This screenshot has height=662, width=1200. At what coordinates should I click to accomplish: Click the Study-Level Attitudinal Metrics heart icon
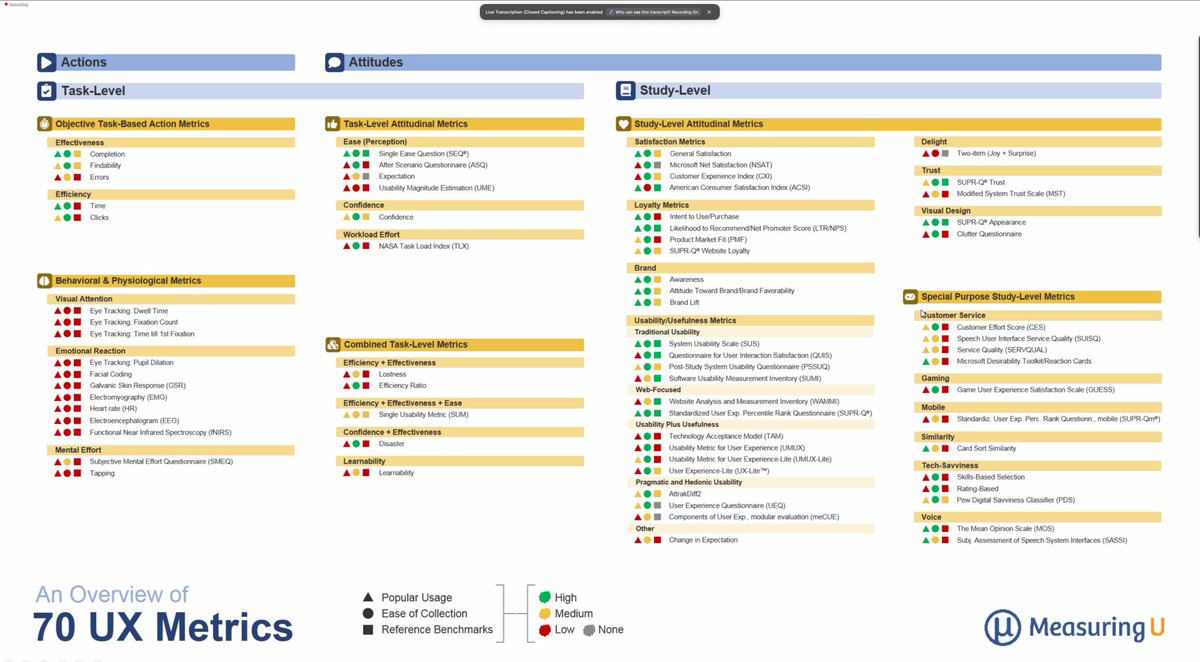[625, 124]
